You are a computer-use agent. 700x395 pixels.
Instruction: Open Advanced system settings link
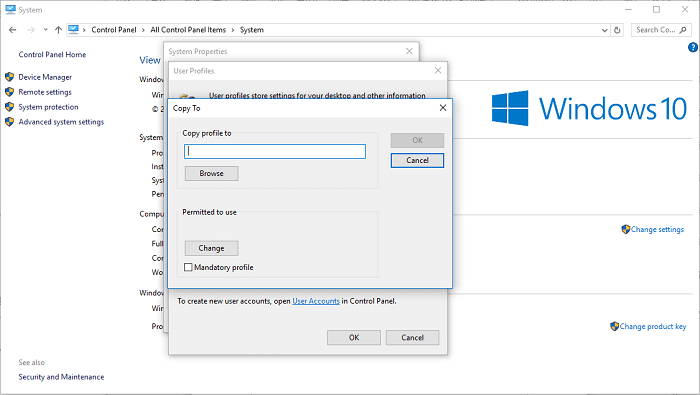pyautogui.click(x=61, y=122)
